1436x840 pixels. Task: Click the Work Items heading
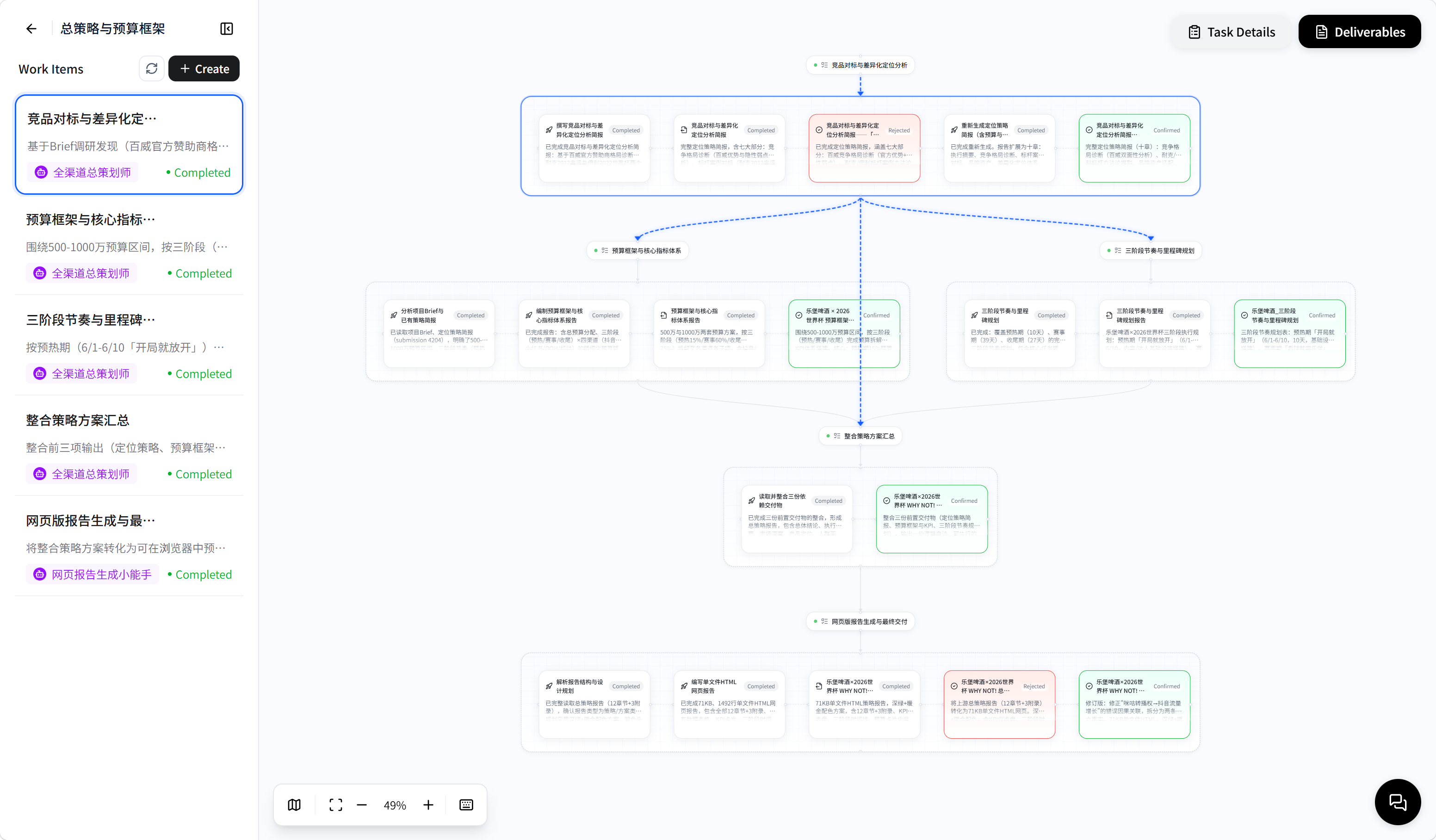51,69
